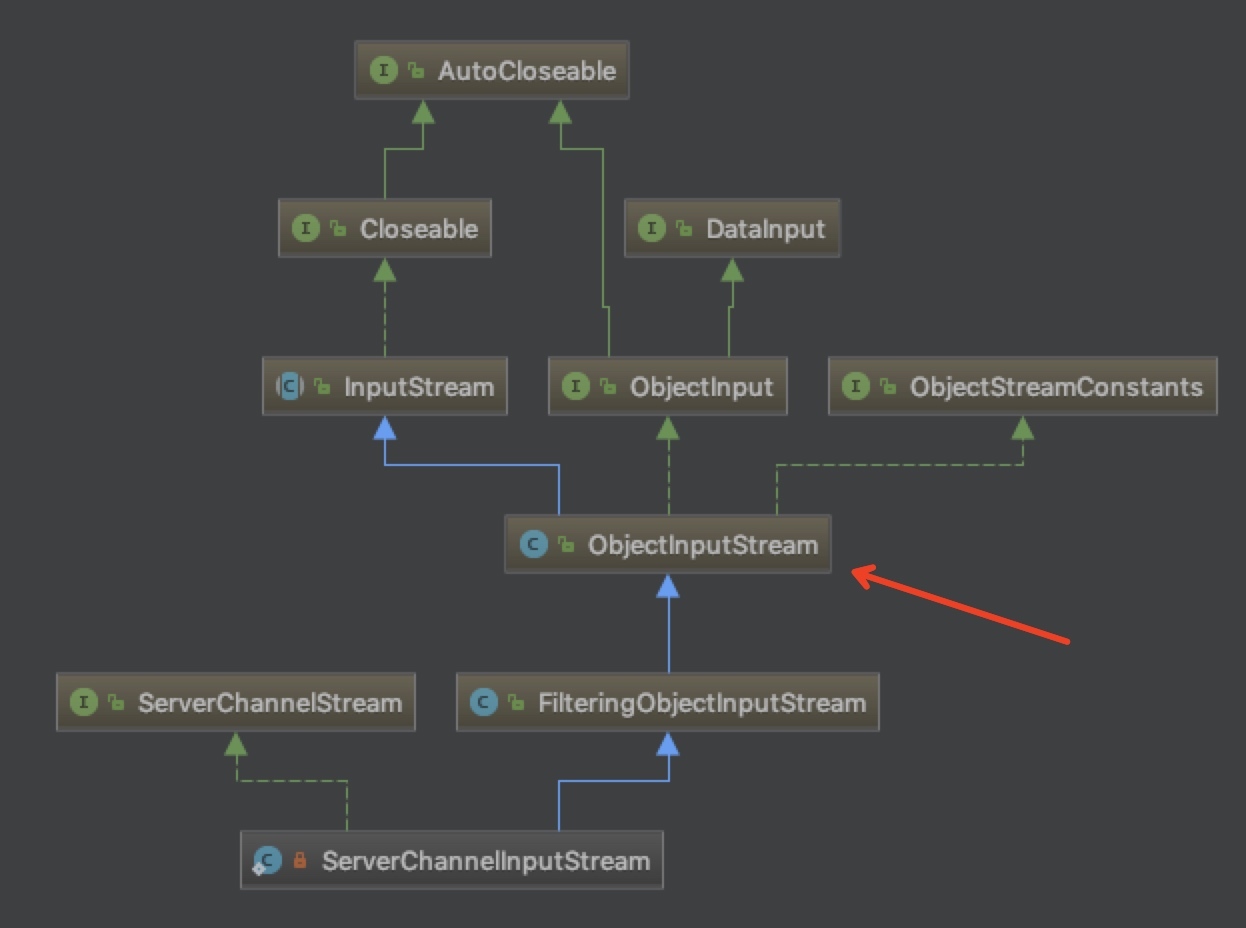This screenshot has height=928, width=1246.
Task: Click the interface icon on AutoCloseable node
Action: click(x=383, y=71)
